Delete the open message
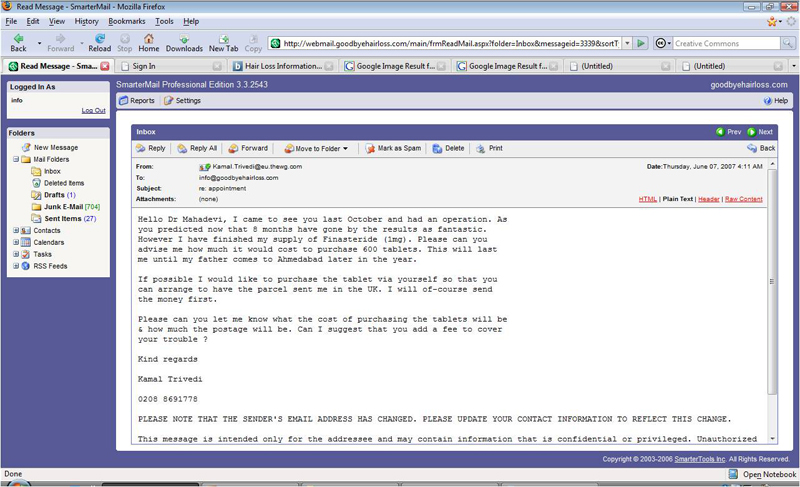 [449, 148]
